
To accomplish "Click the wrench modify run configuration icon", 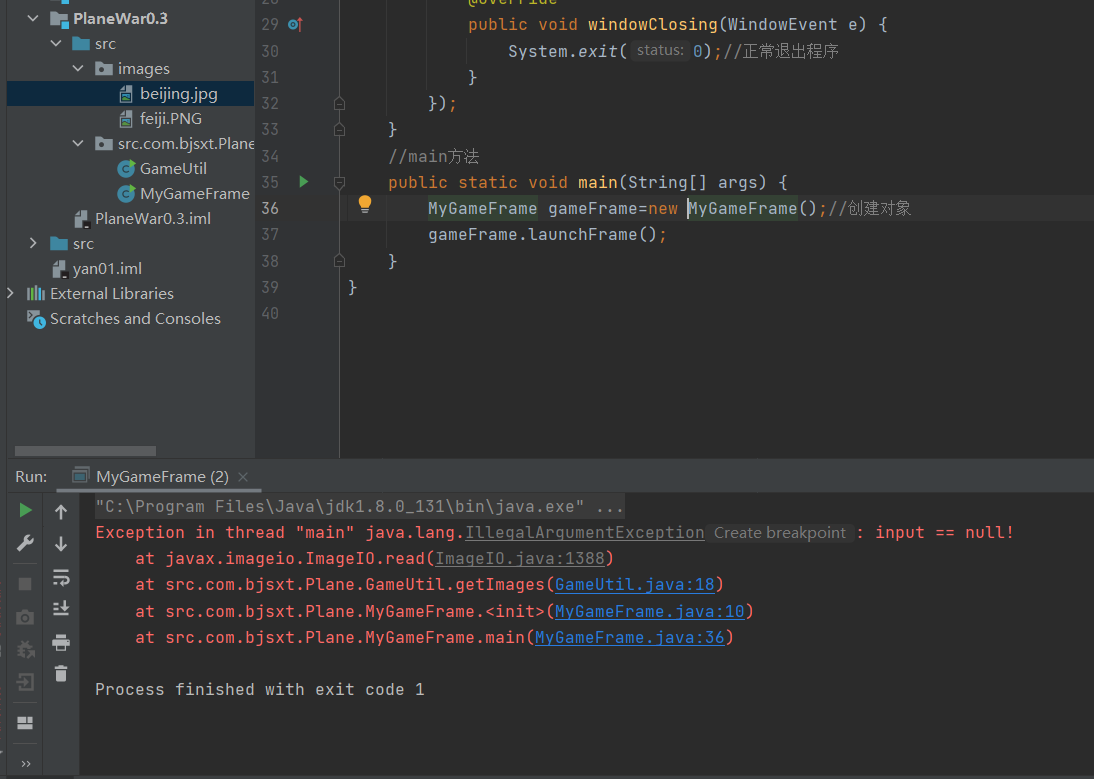I will coord(25,543).
